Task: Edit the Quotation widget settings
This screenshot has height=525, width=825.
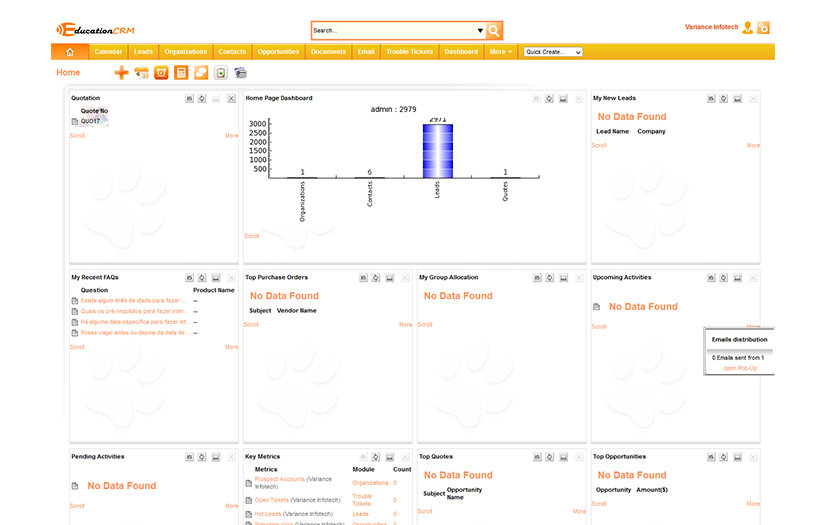Action: tap(189, 98)
